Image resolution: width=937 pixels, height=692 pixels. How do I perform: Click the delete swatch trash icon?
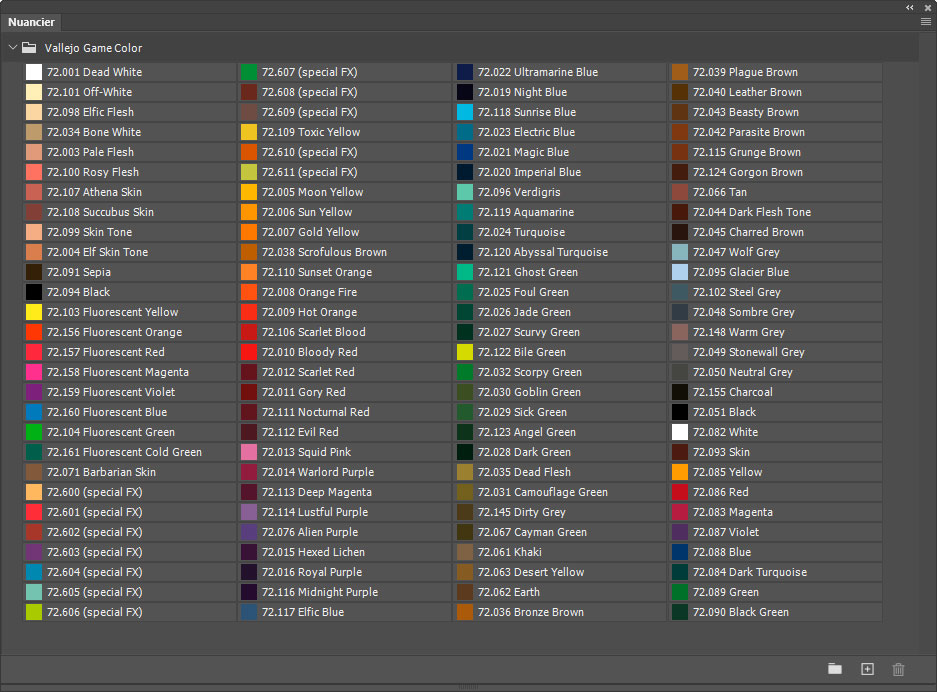[898, 669]
